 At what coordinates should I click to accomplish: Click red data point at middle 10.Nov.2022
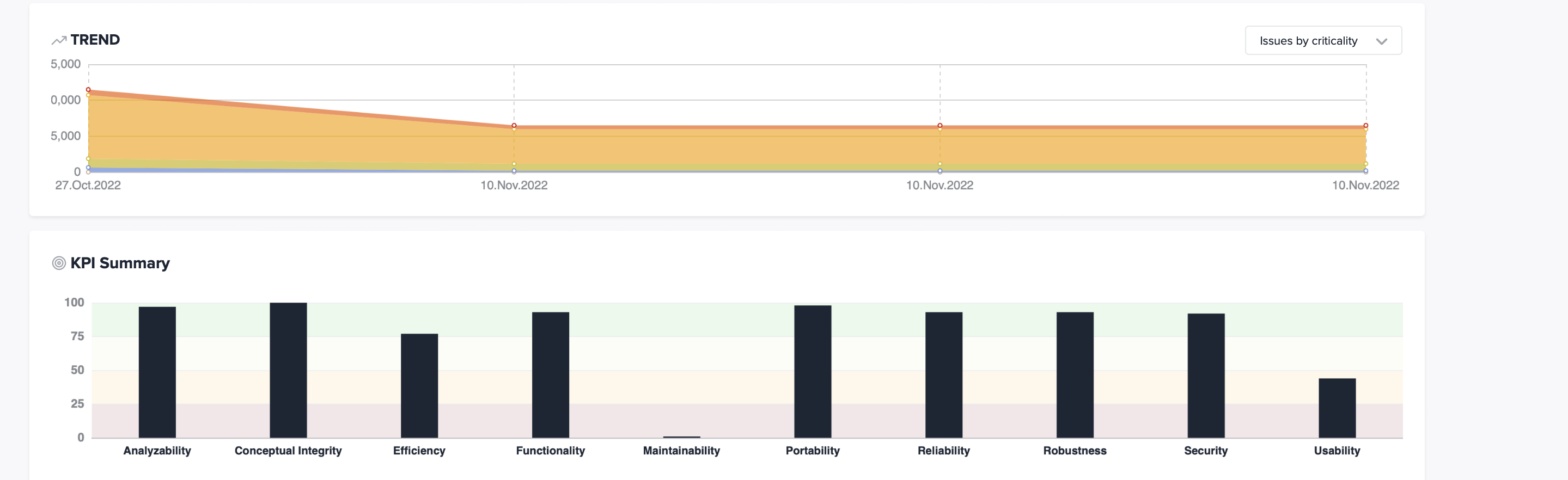pyautogui.click(x=940, y=126)
